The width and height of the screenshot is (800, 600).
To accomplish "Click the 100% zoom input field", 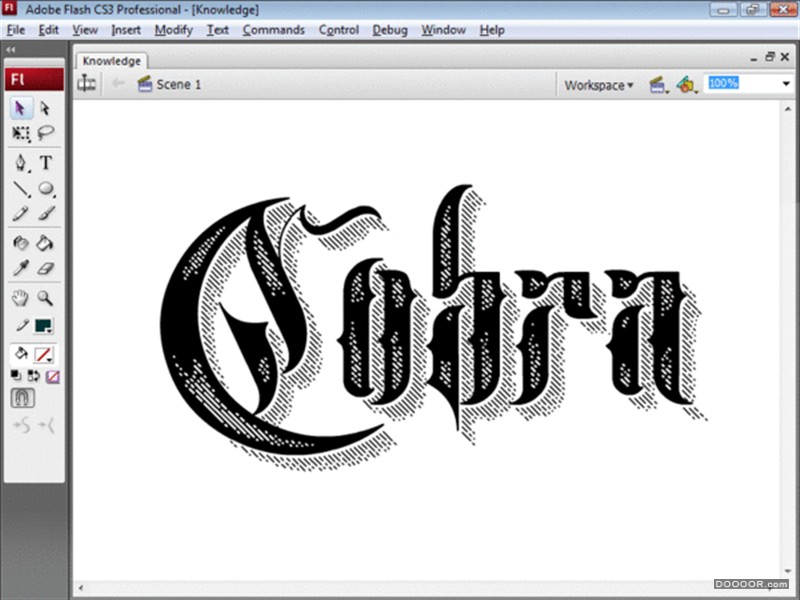I will [742, 83].
